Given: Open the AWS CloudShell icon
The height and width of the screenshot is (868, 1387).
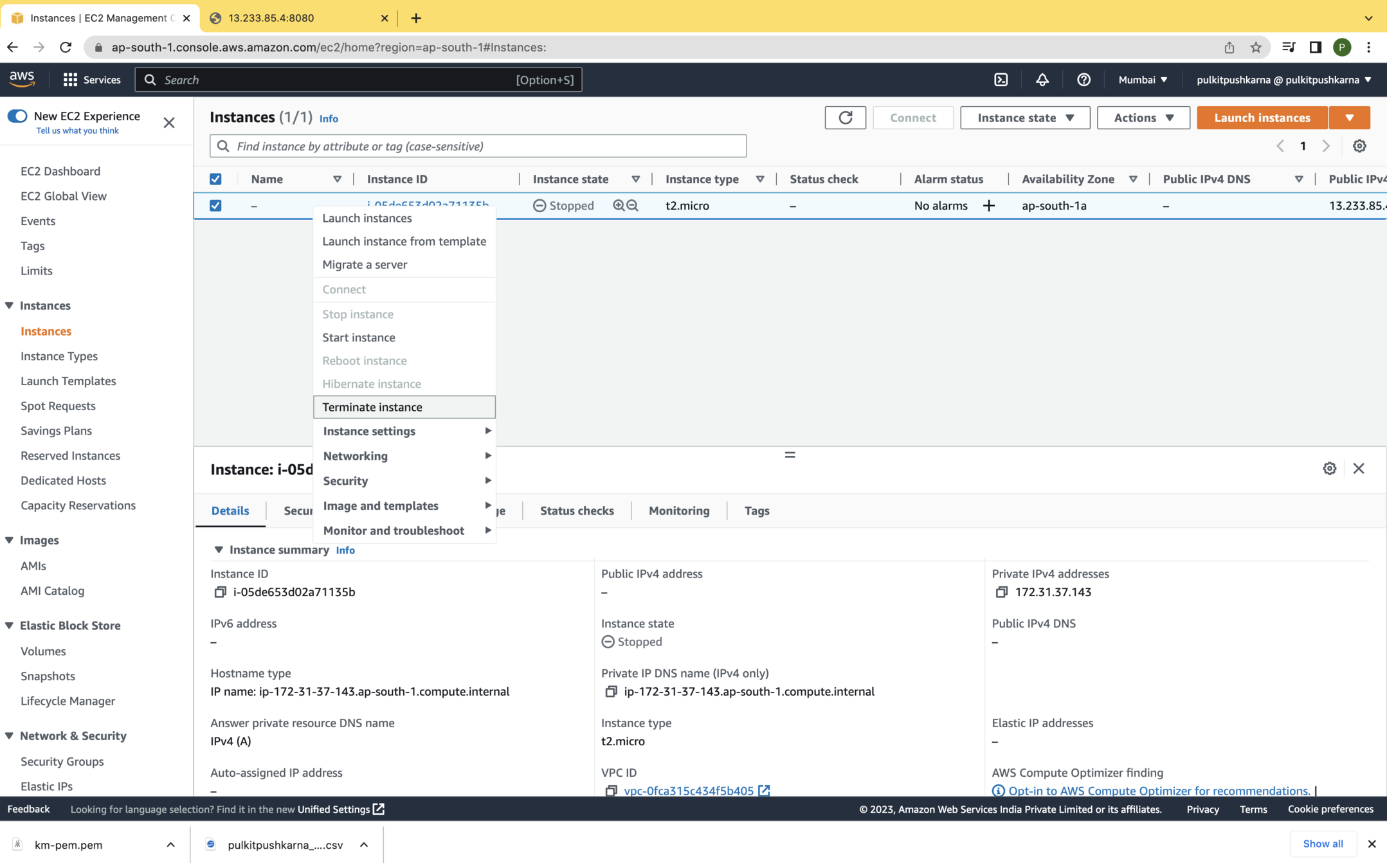Looking at the screenshot, I should coord(1001,80).
